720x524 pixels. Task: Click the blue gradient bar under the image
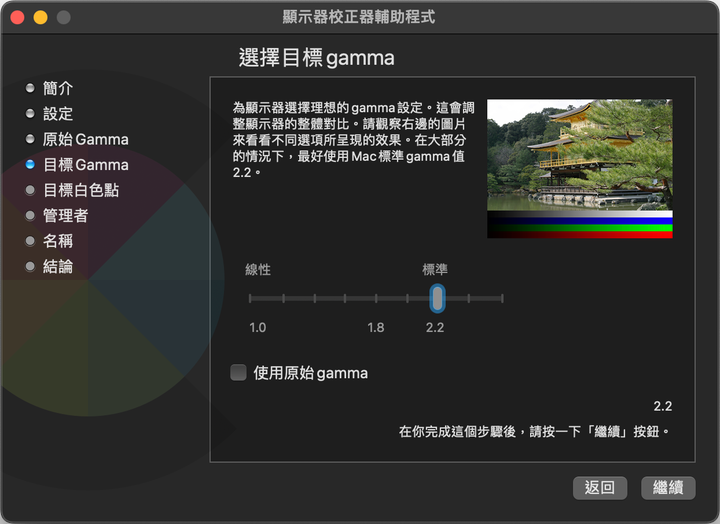pyautogui.click(x=579, y=221)
